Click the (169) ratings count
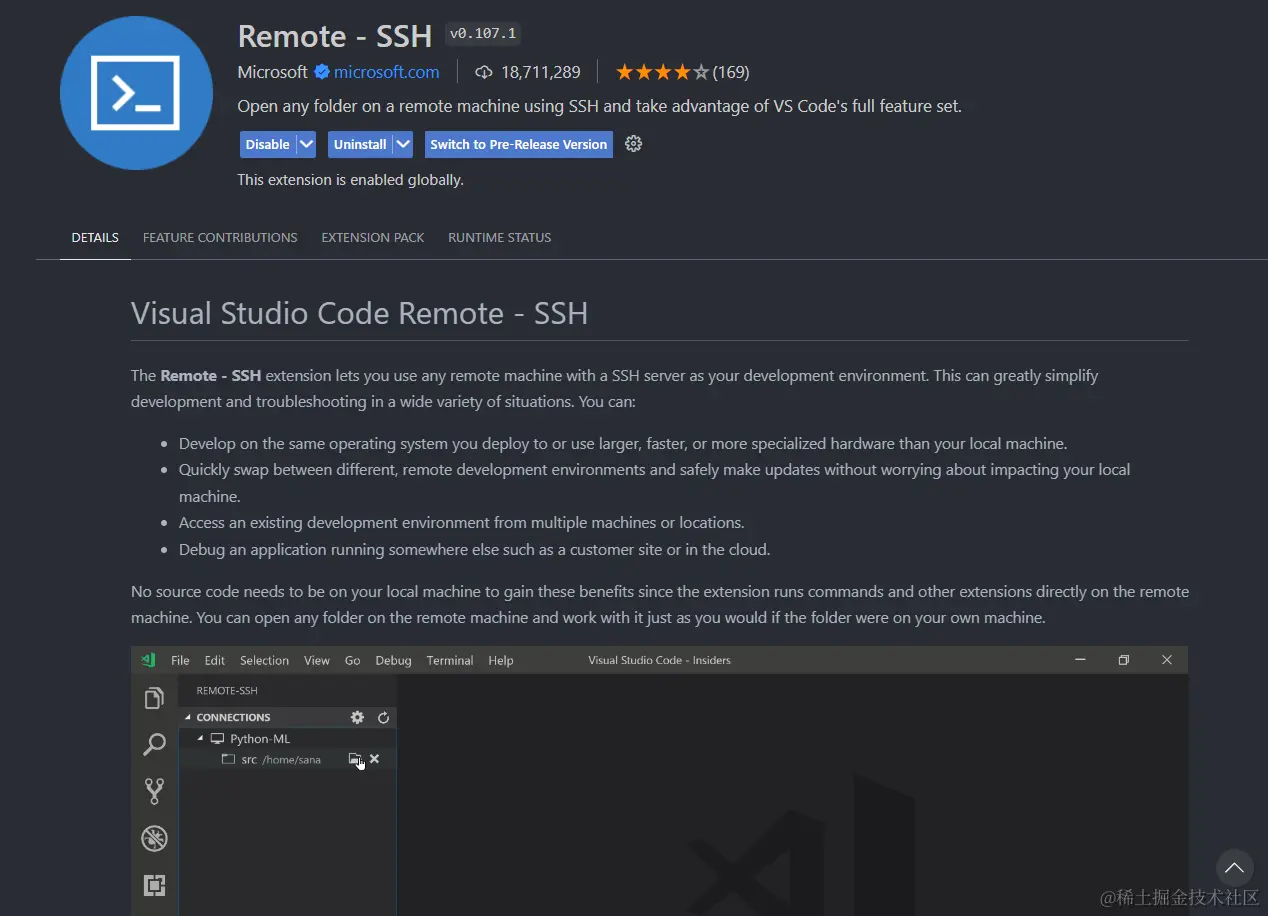1268x916 pixels. click(x=731, y=72)
